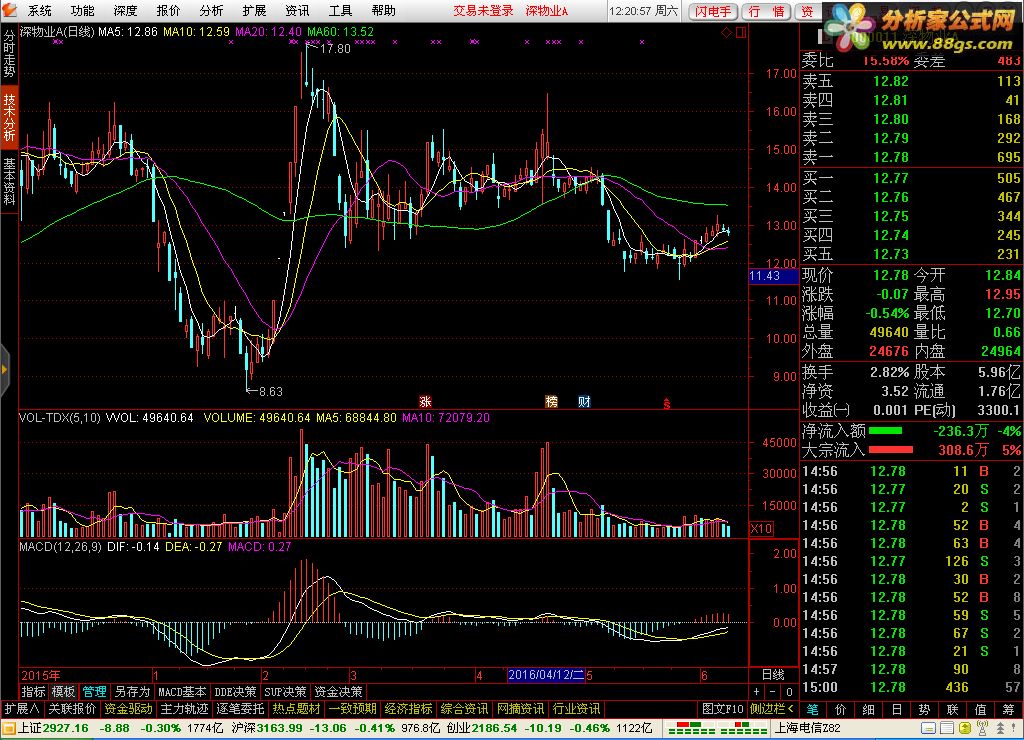Open the 主力轨迹 tab
Image resolution: width=1024 pixels, height=740 pixels.
(x=184, y=709)
